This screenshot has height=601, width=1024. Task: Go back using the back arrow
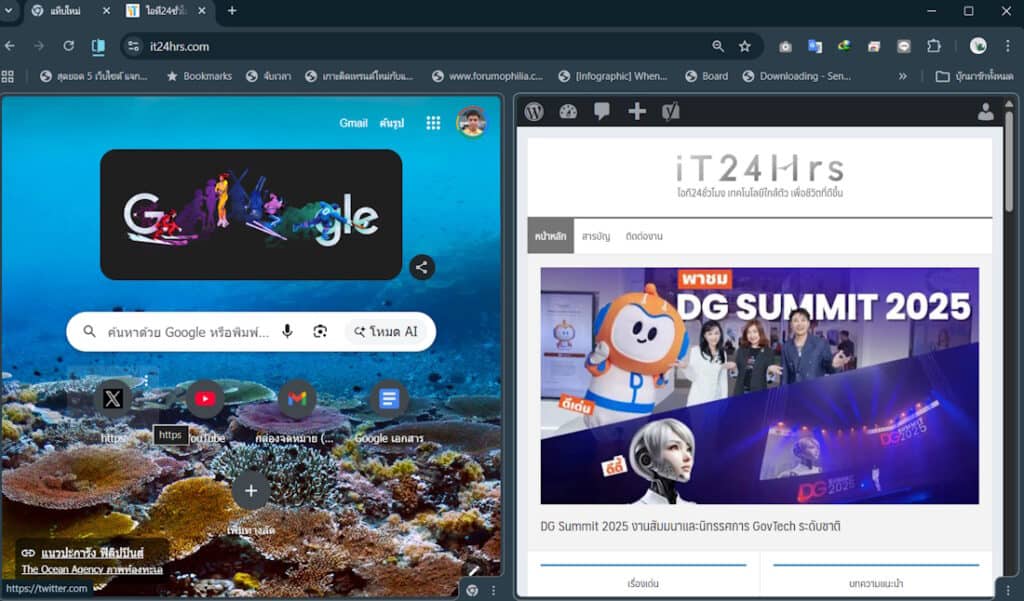(x=10, y=46)
